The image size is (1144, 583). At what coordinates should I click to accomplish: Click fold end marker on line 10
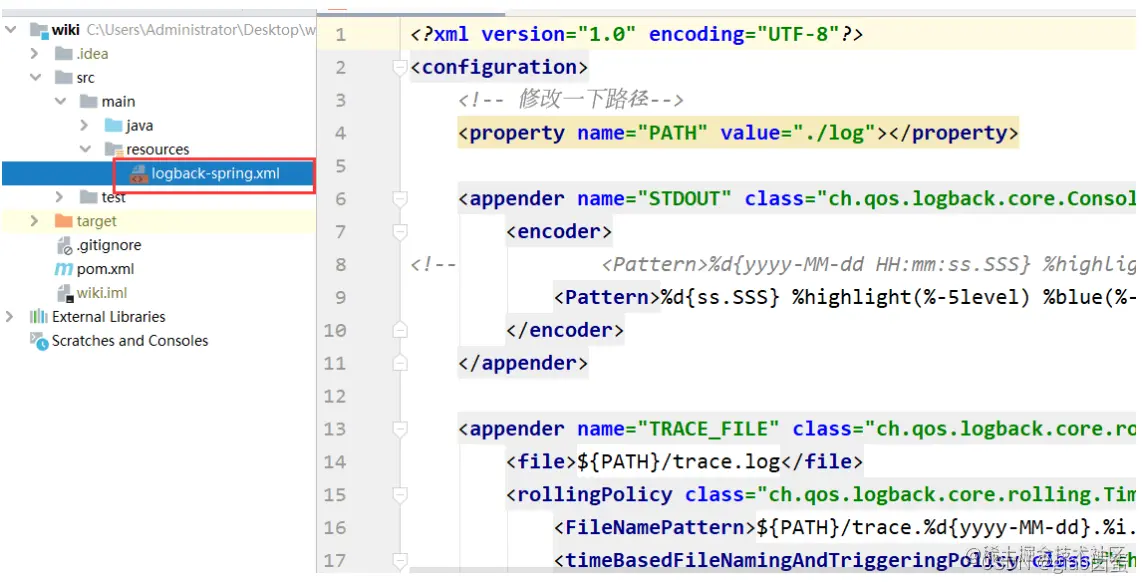pyautogui.click(x=400, y=331)
